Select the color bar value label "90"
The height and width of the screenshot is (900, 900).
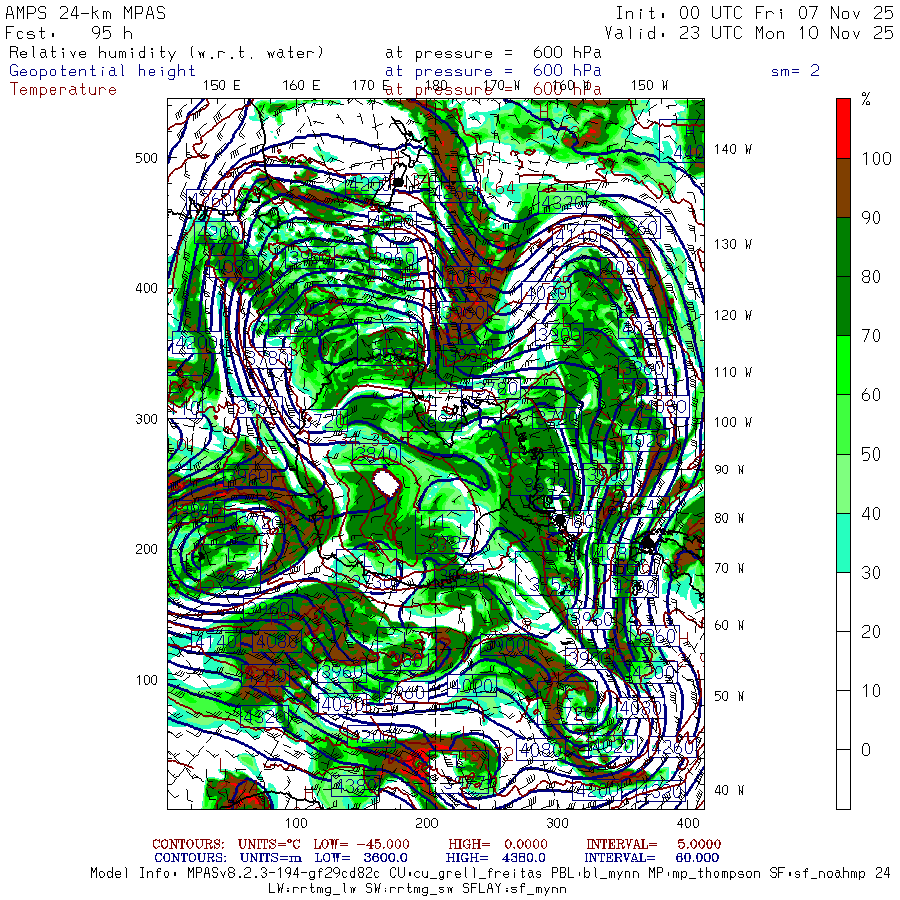tap(871, 218)
